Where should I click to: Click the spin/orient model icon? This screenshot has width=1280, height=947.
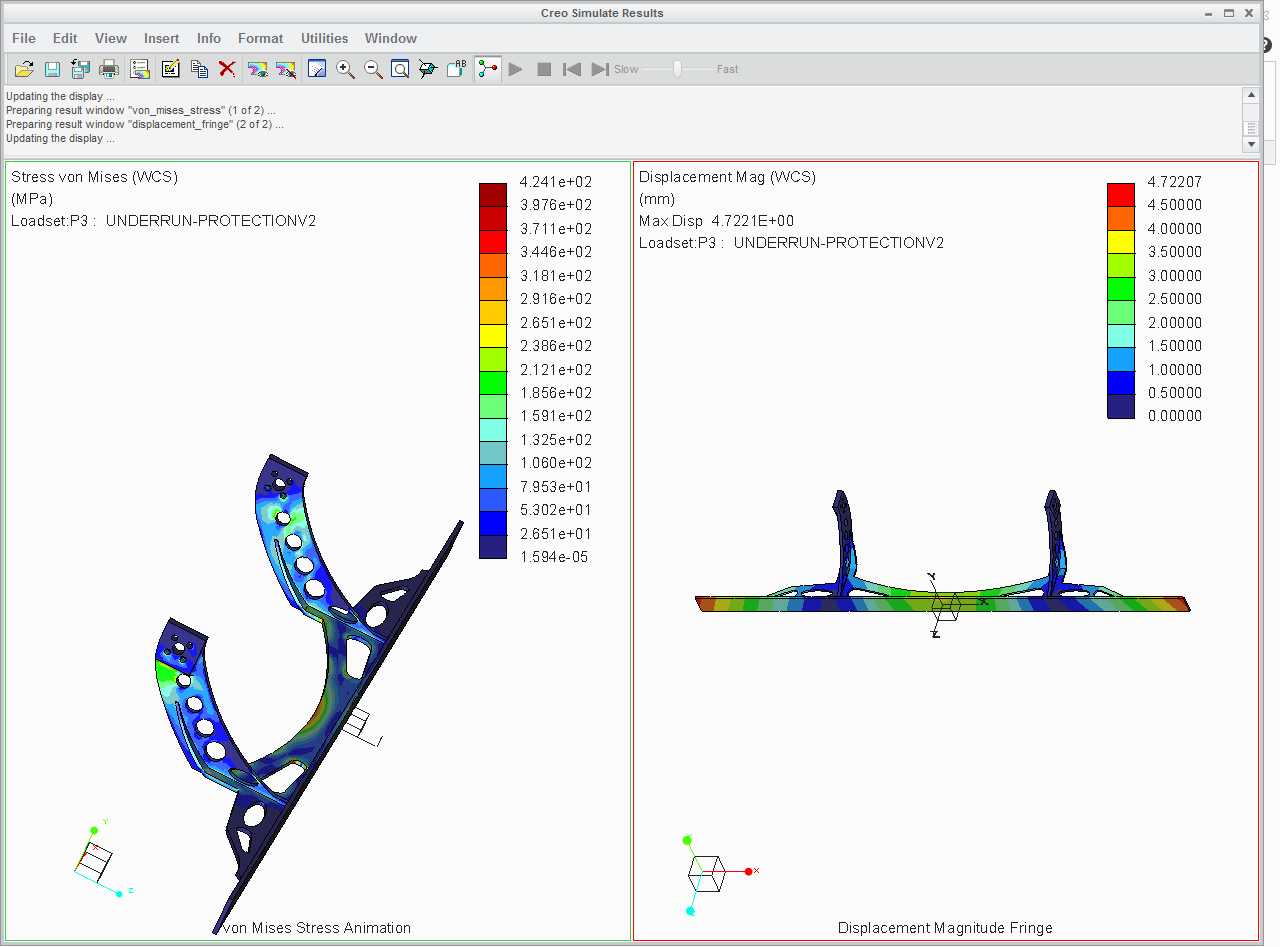tap(428, 69)
